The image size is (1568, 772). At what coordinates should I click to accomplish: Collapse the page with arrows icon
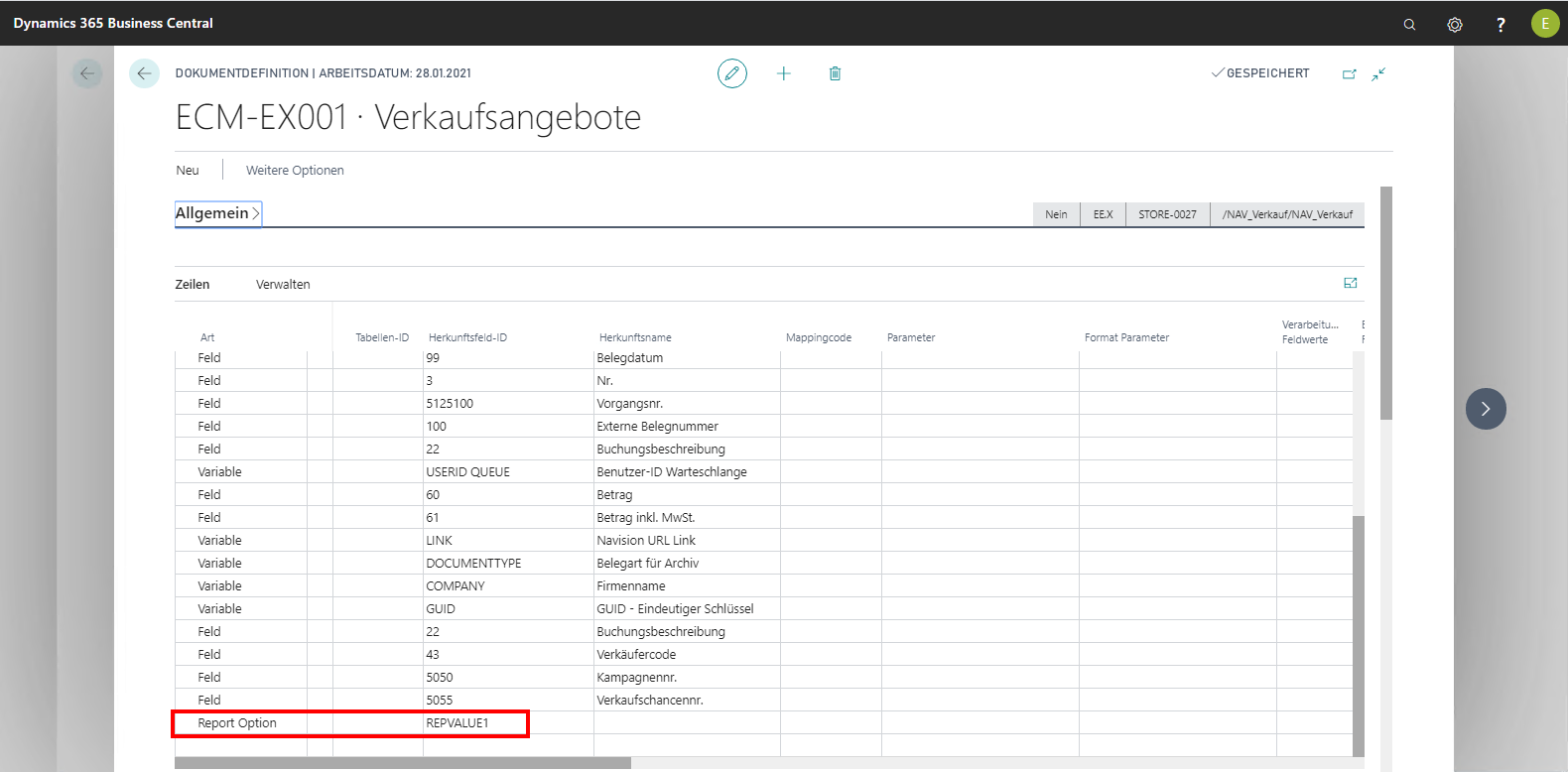point(1379,73)
